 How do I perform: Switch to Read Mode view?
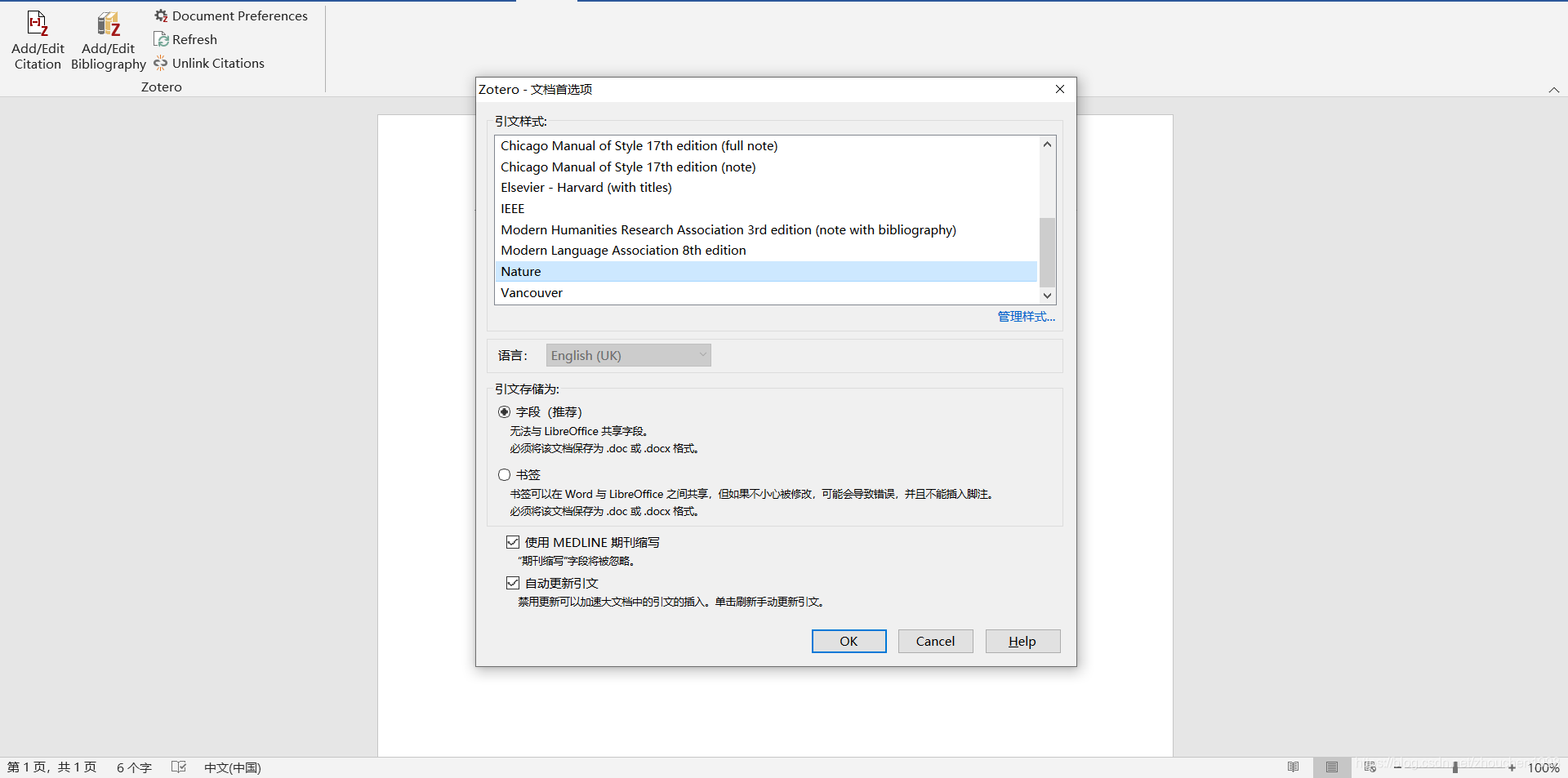(x=1293, y=767)
